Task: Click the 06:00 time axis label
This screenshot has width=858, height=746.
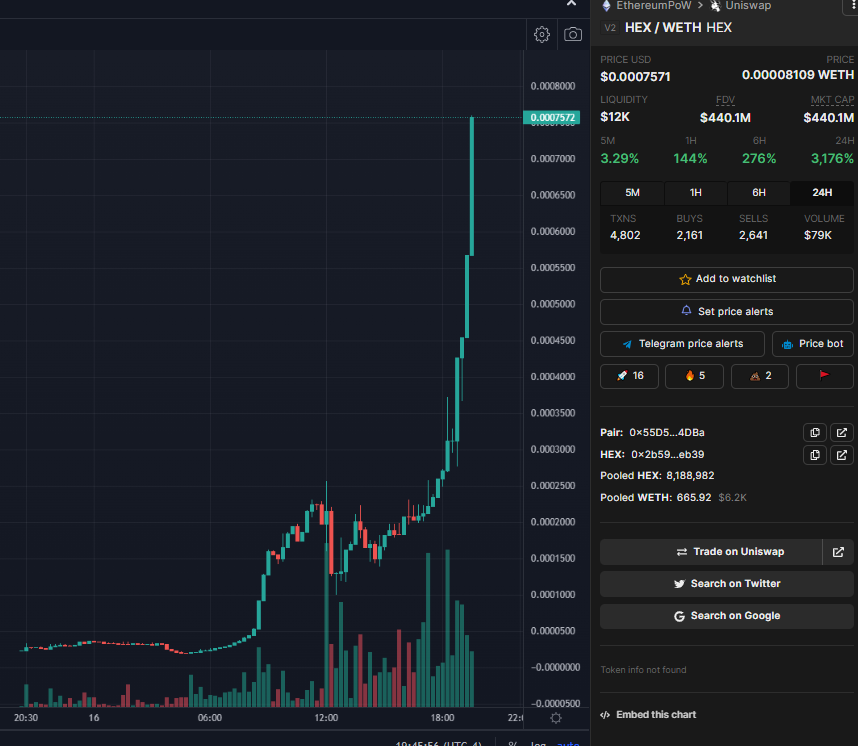Action: (210, 718)
